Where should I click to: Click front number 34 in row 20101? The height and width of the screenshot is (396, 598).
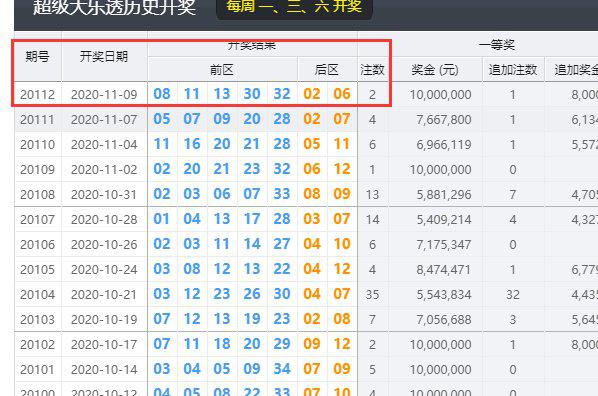[282, 369]
